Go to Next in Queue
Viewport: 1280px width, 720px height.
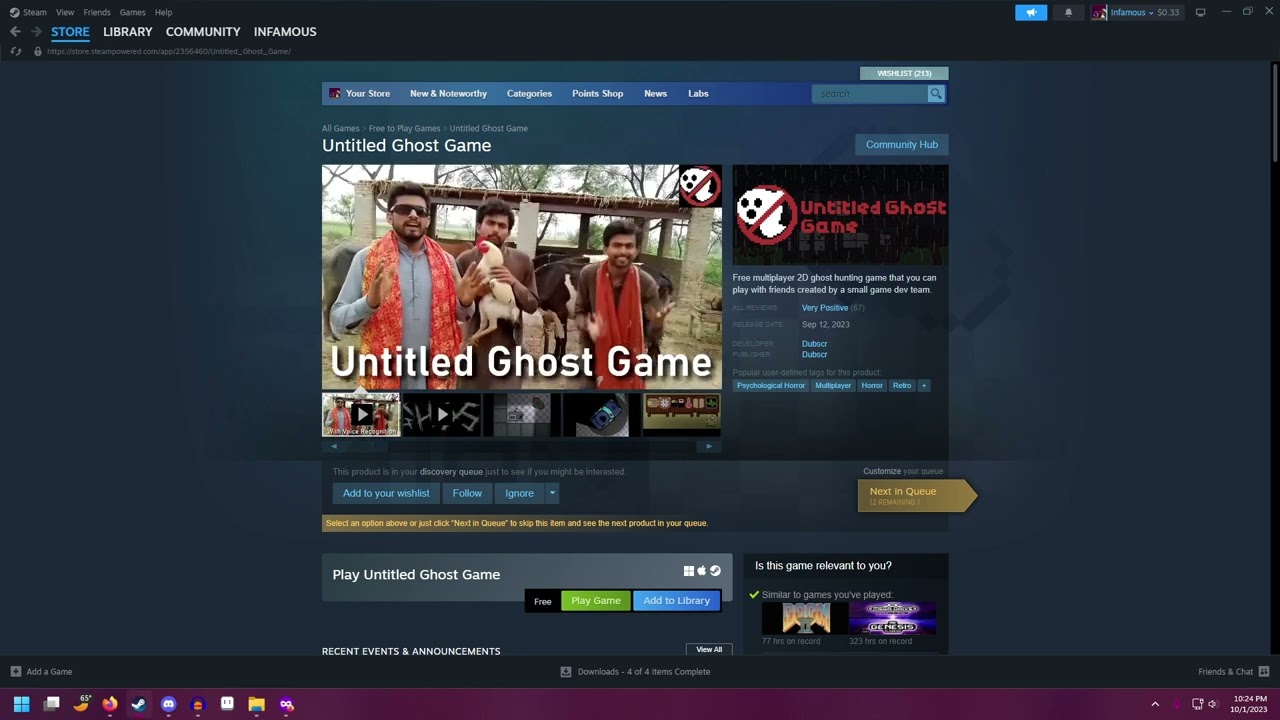(916, 495)
